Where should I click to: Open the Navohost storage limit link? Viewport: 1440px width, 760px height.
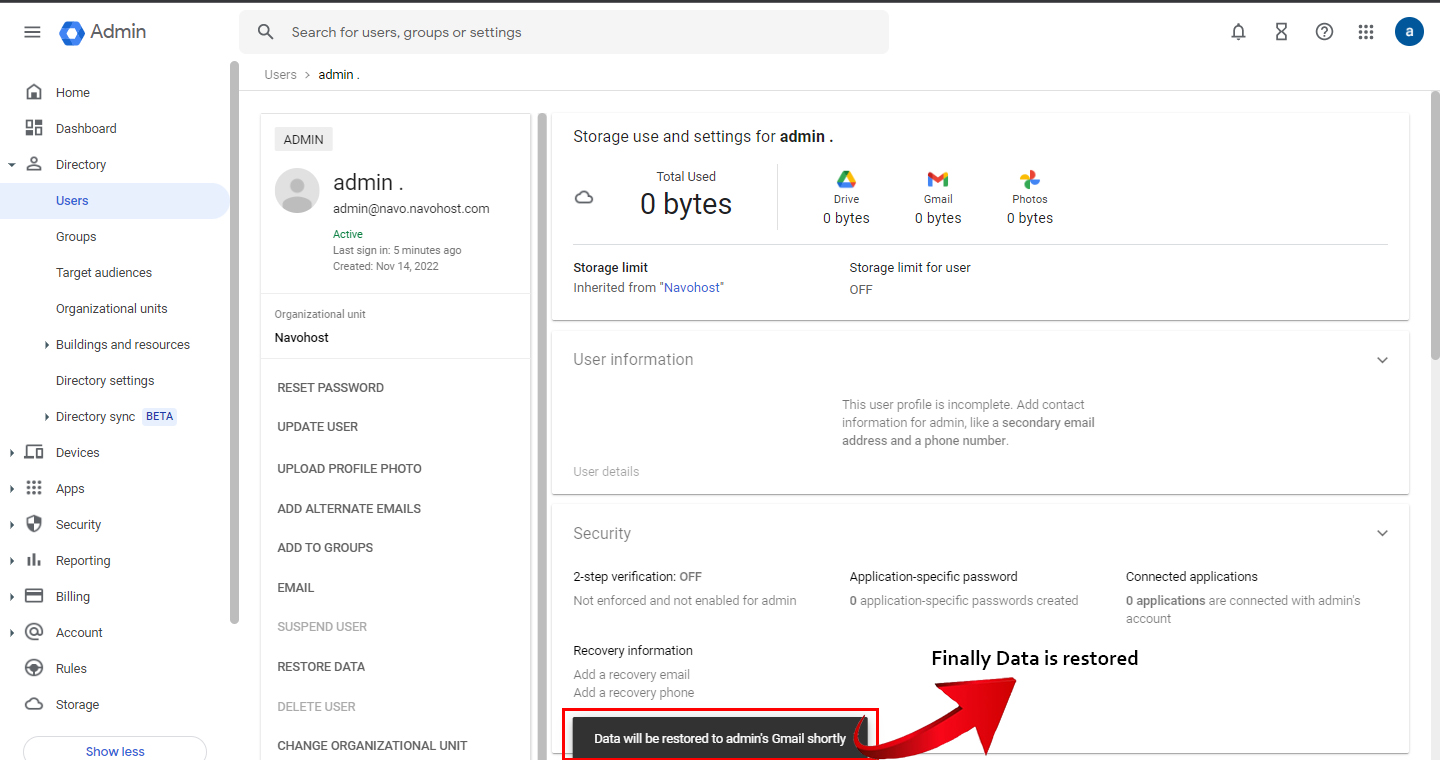point(693,288)
